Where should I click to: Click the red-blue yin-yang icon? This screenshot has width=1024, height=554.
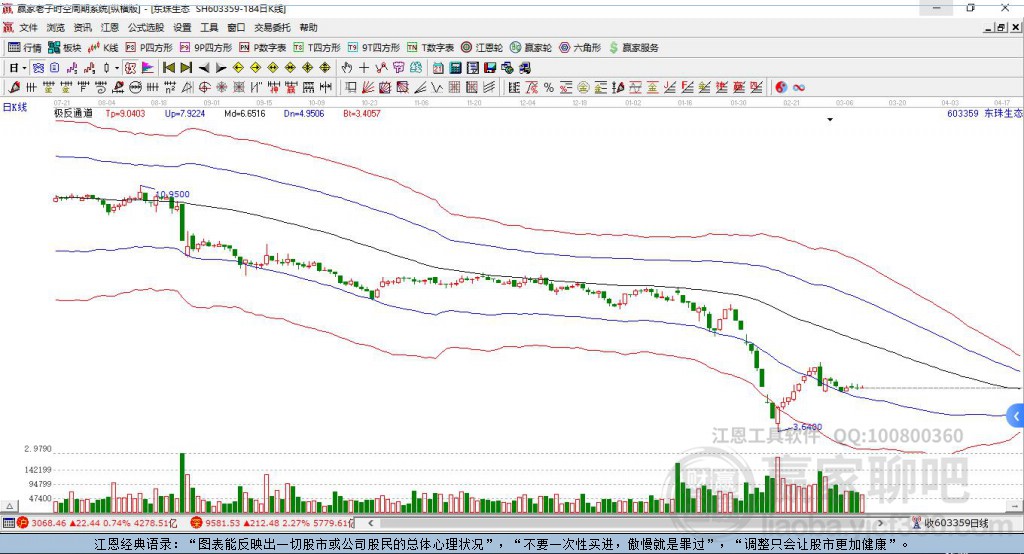pyautogui.click(x=781, y=87)
